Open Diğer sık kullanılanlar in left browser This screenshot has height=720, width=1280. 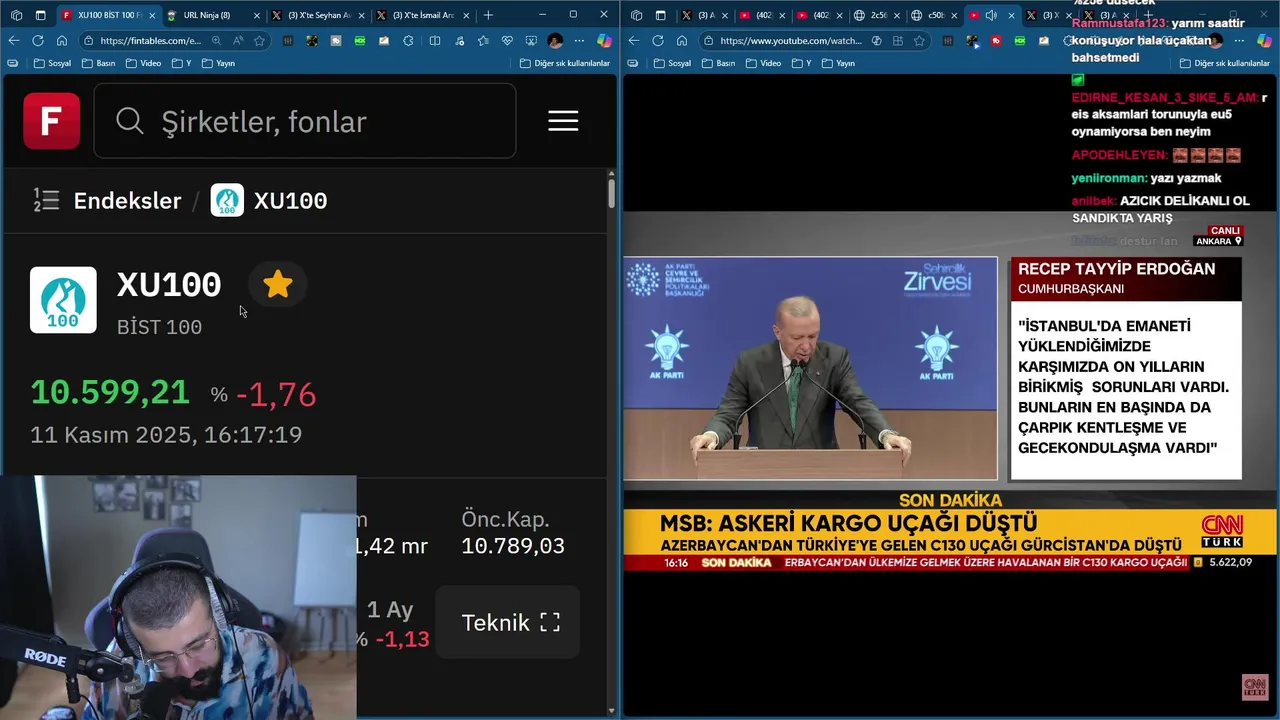(565, 63)
